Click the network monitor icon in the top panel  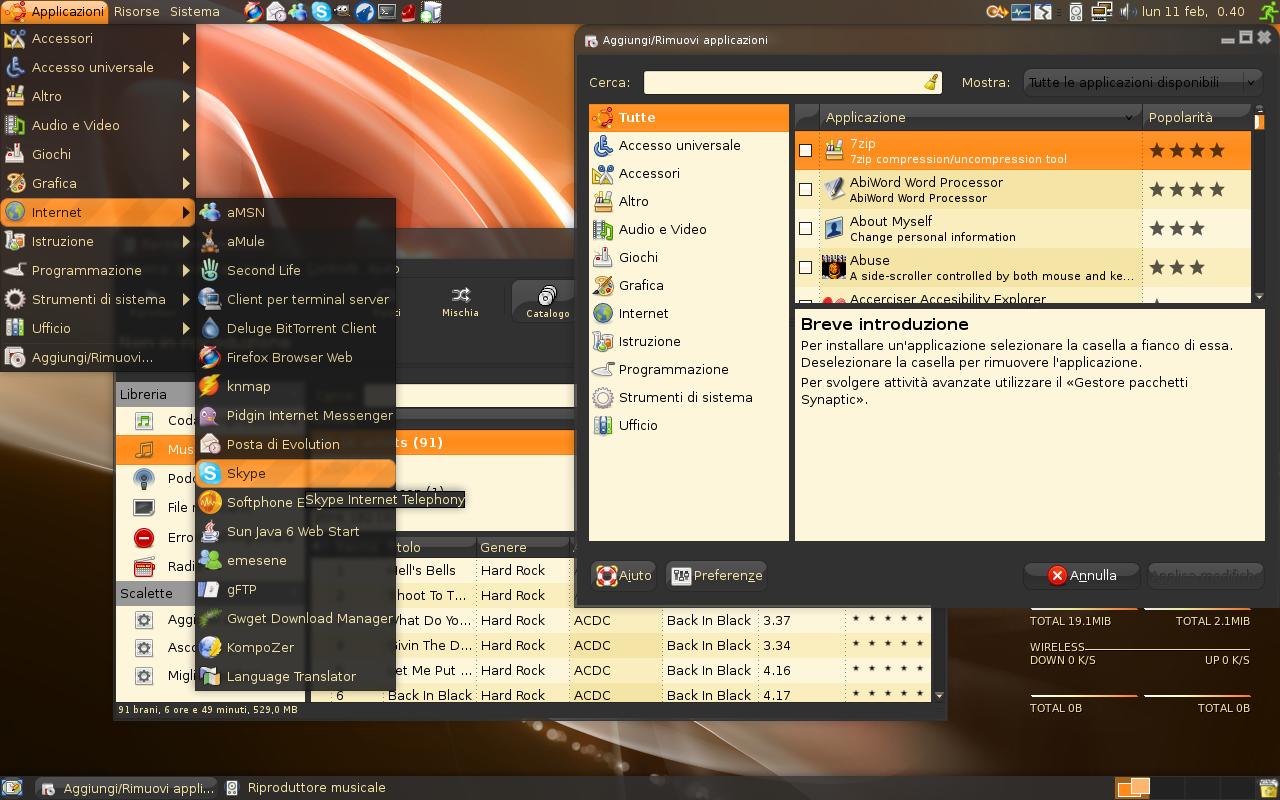pyautogui.click(x=1102, y=12)
